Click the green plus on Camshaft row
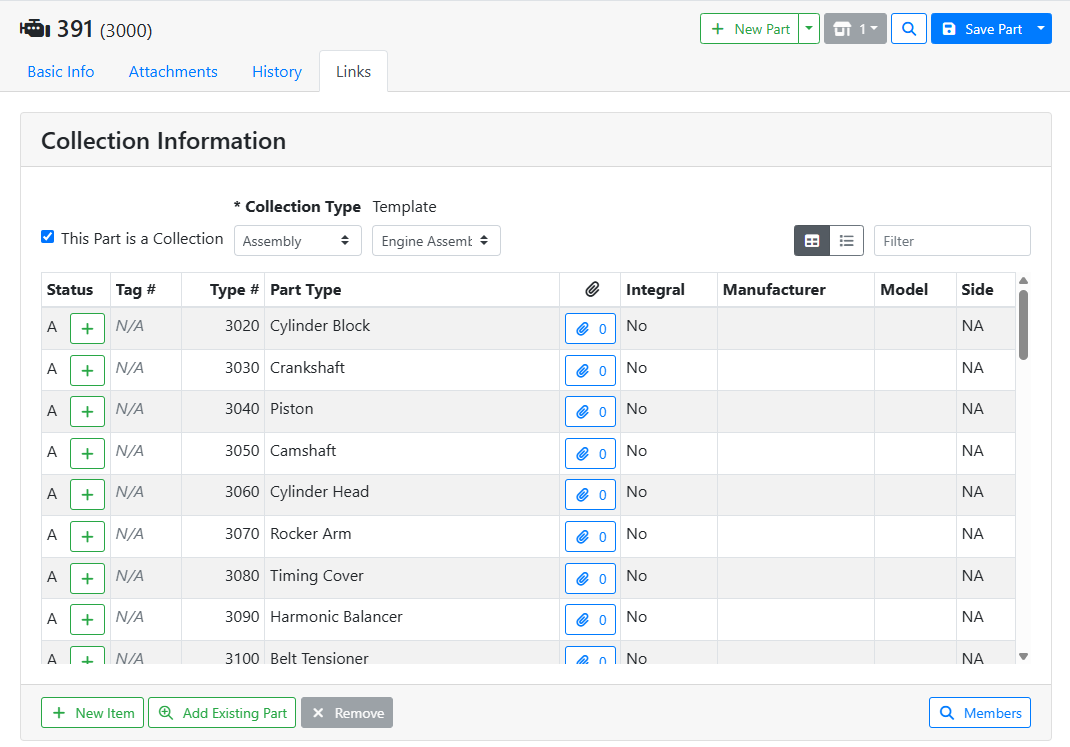 [x=87, y=453]
